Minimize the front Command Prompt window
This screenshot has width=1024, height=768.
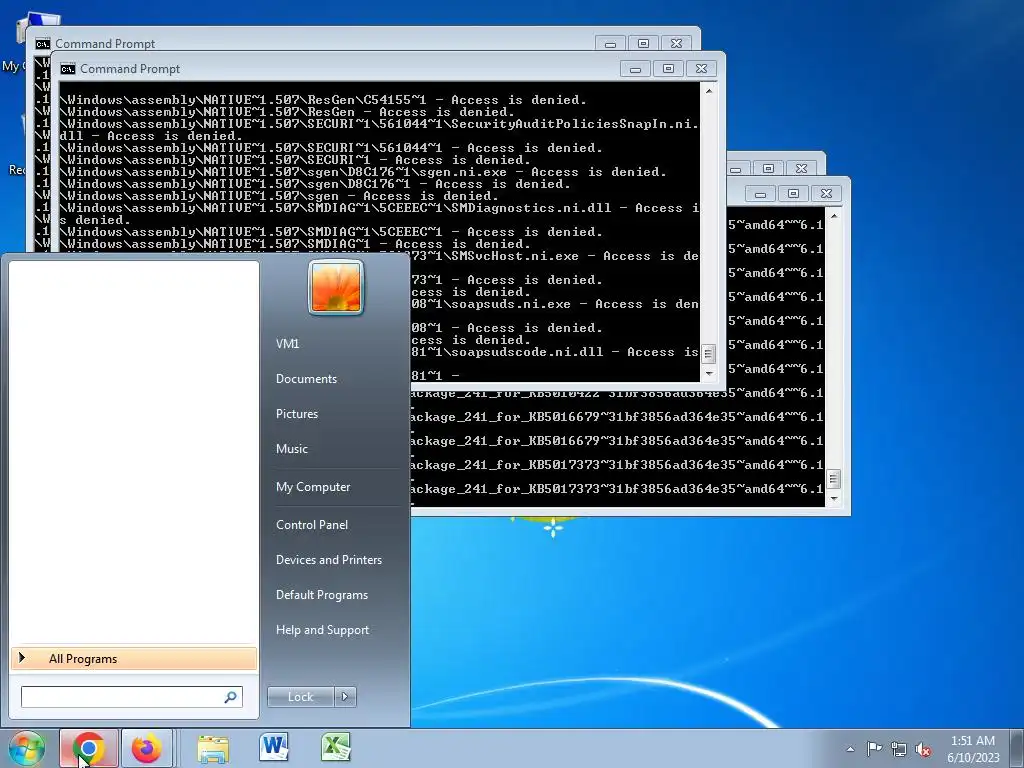(x=635, y=69)
